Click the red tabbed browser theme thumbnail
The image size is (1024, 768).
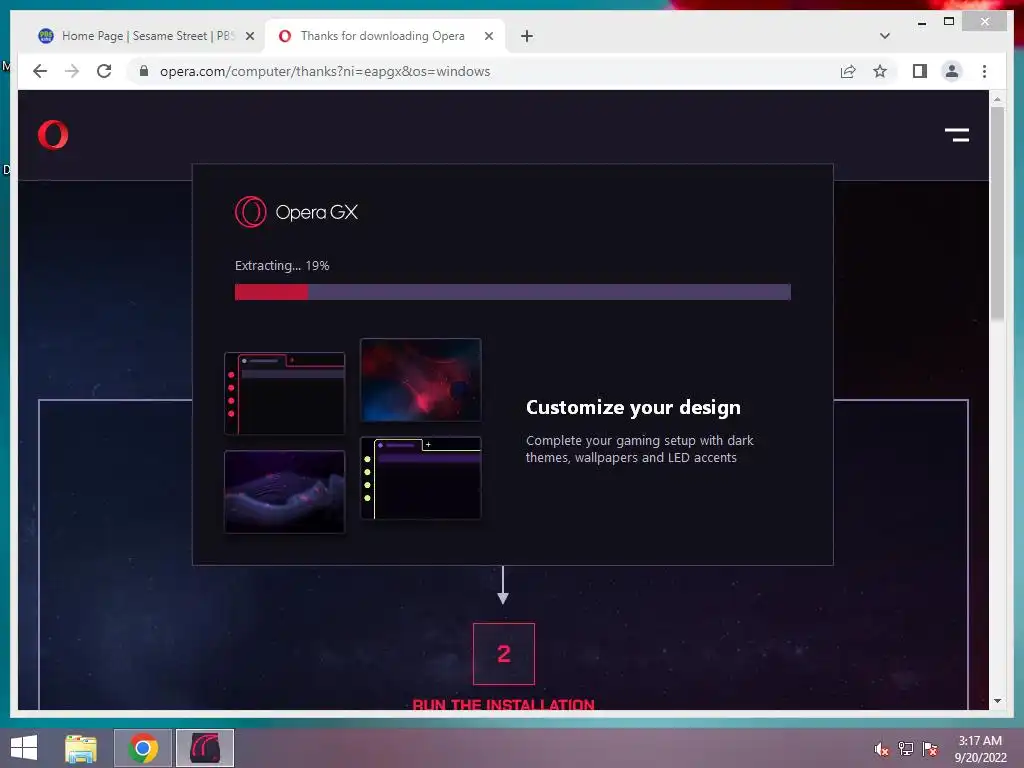click(x=285, y=393)
